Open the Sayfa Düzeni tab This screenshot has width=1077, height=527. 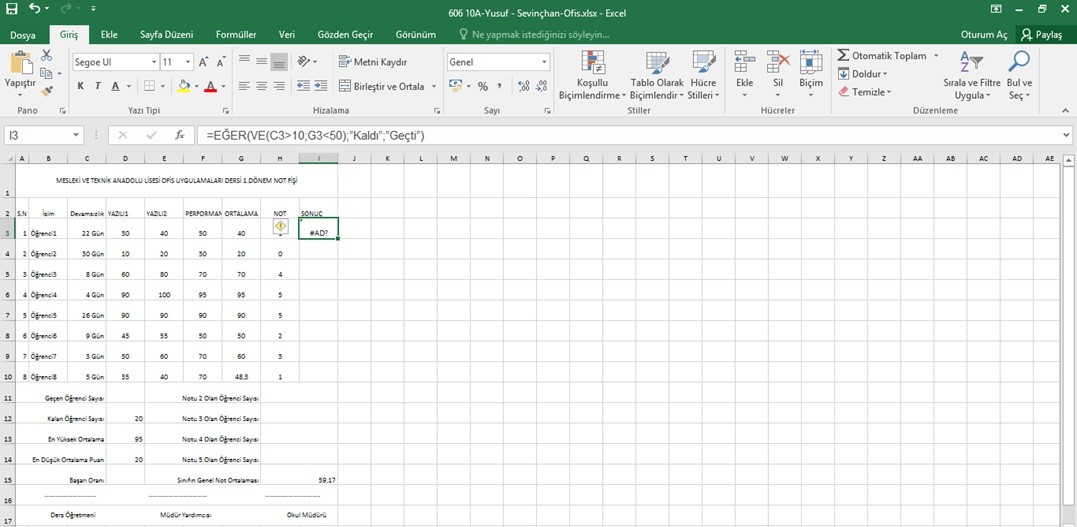click(166, 34)
